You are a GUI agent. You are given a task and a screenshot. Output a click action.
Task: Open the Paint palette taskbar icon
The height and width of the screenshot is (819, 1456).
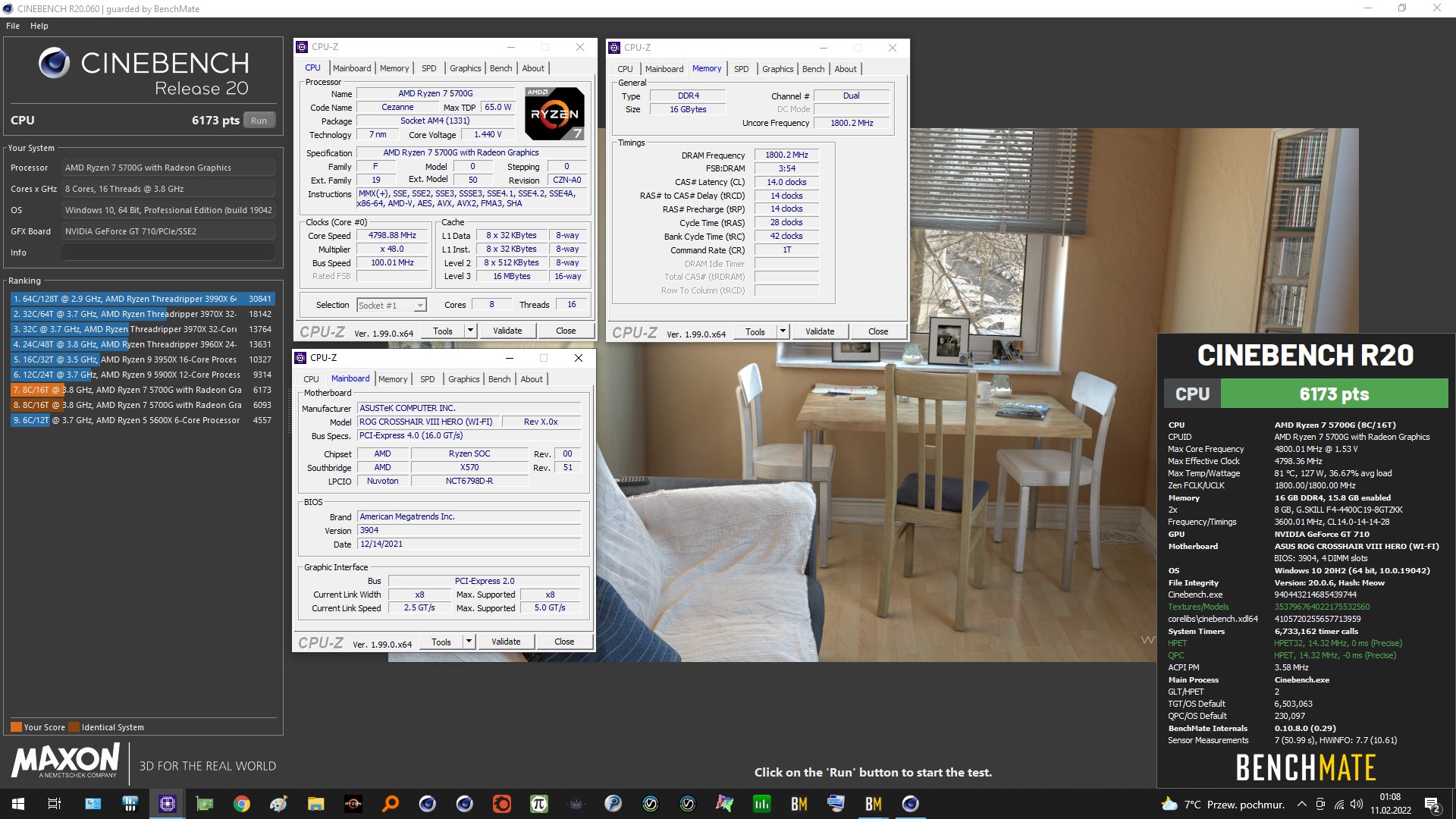(278, 804)
